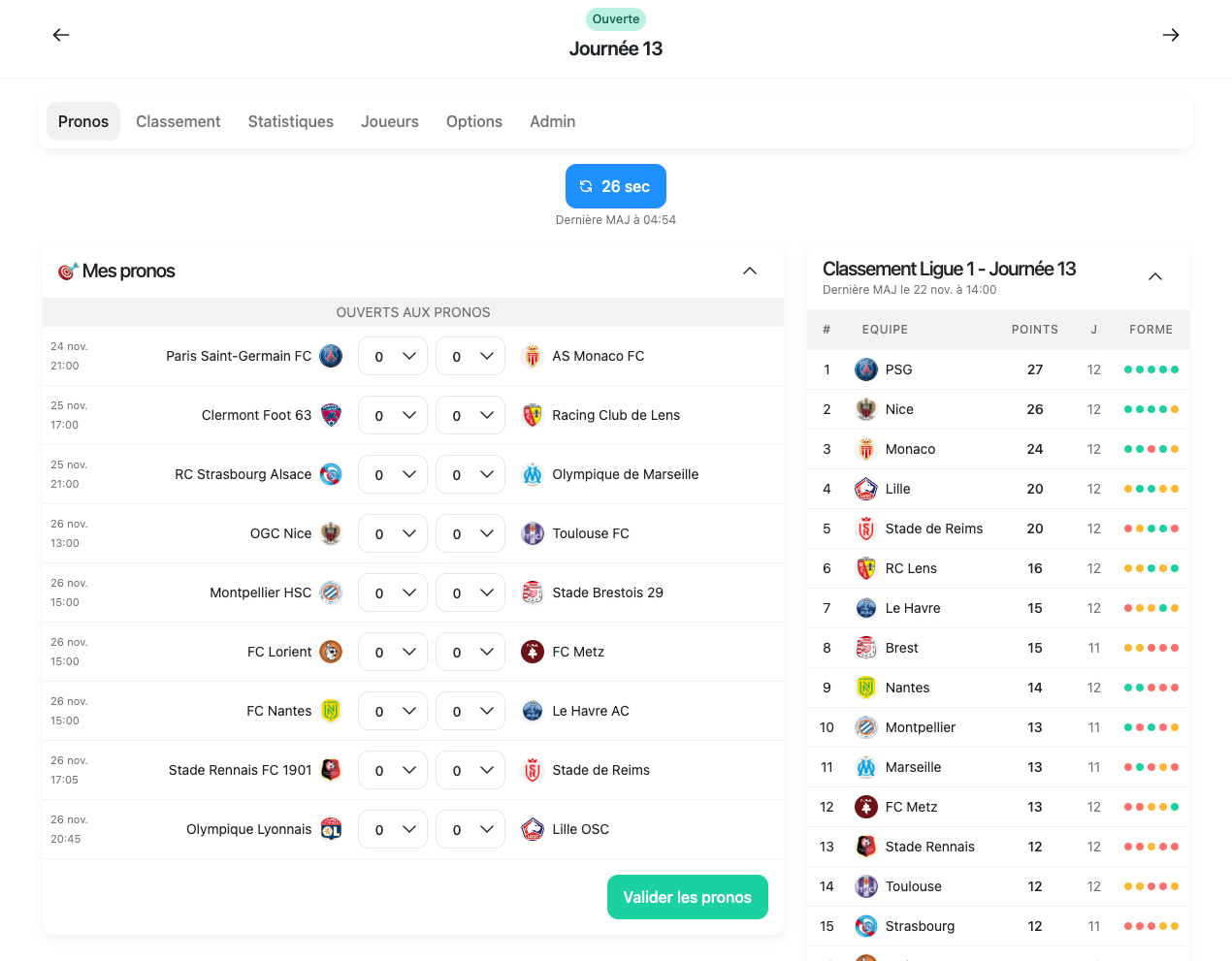Open the FC Lorient home score dropdown

click(393, 652)
